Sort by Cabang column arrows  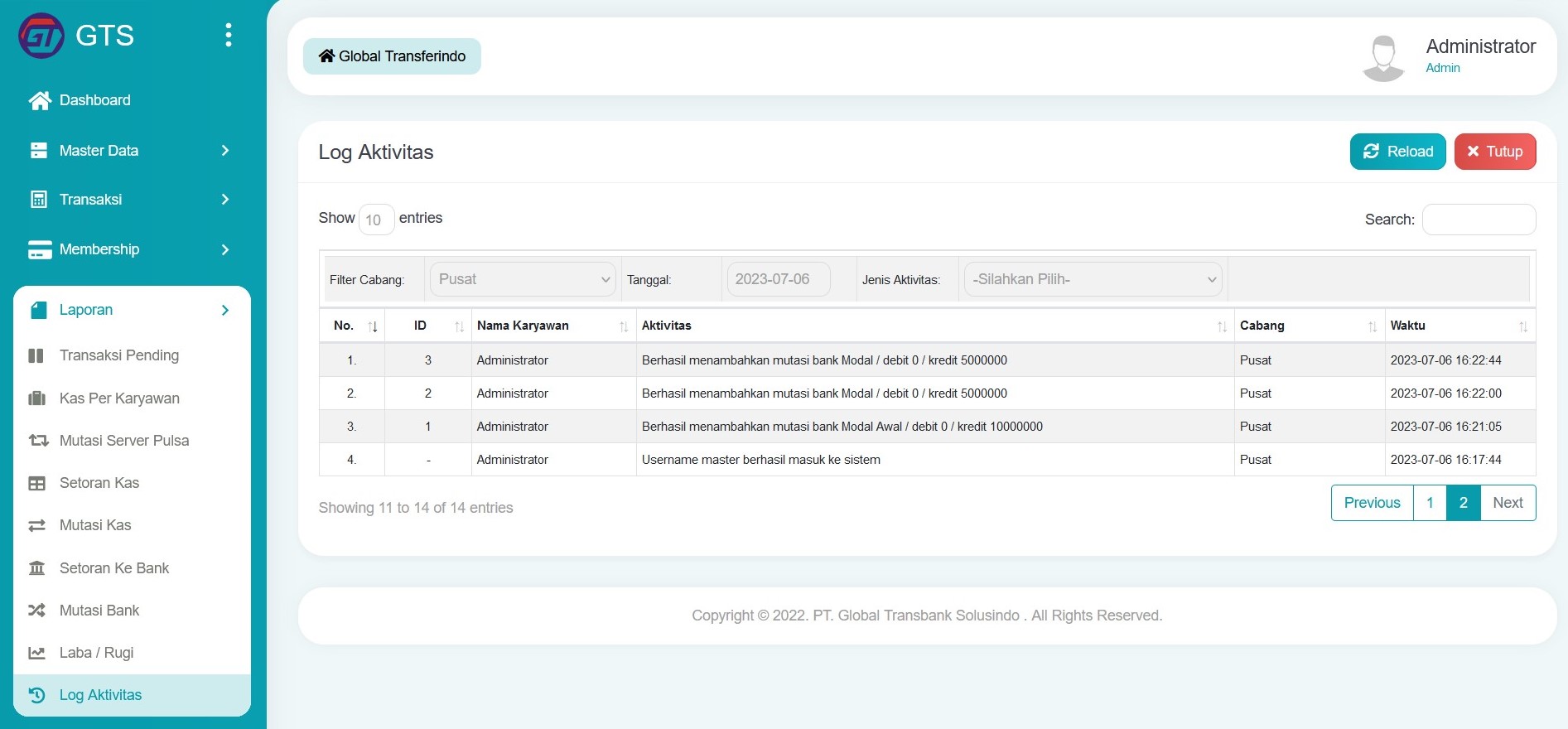point(1373,326)
